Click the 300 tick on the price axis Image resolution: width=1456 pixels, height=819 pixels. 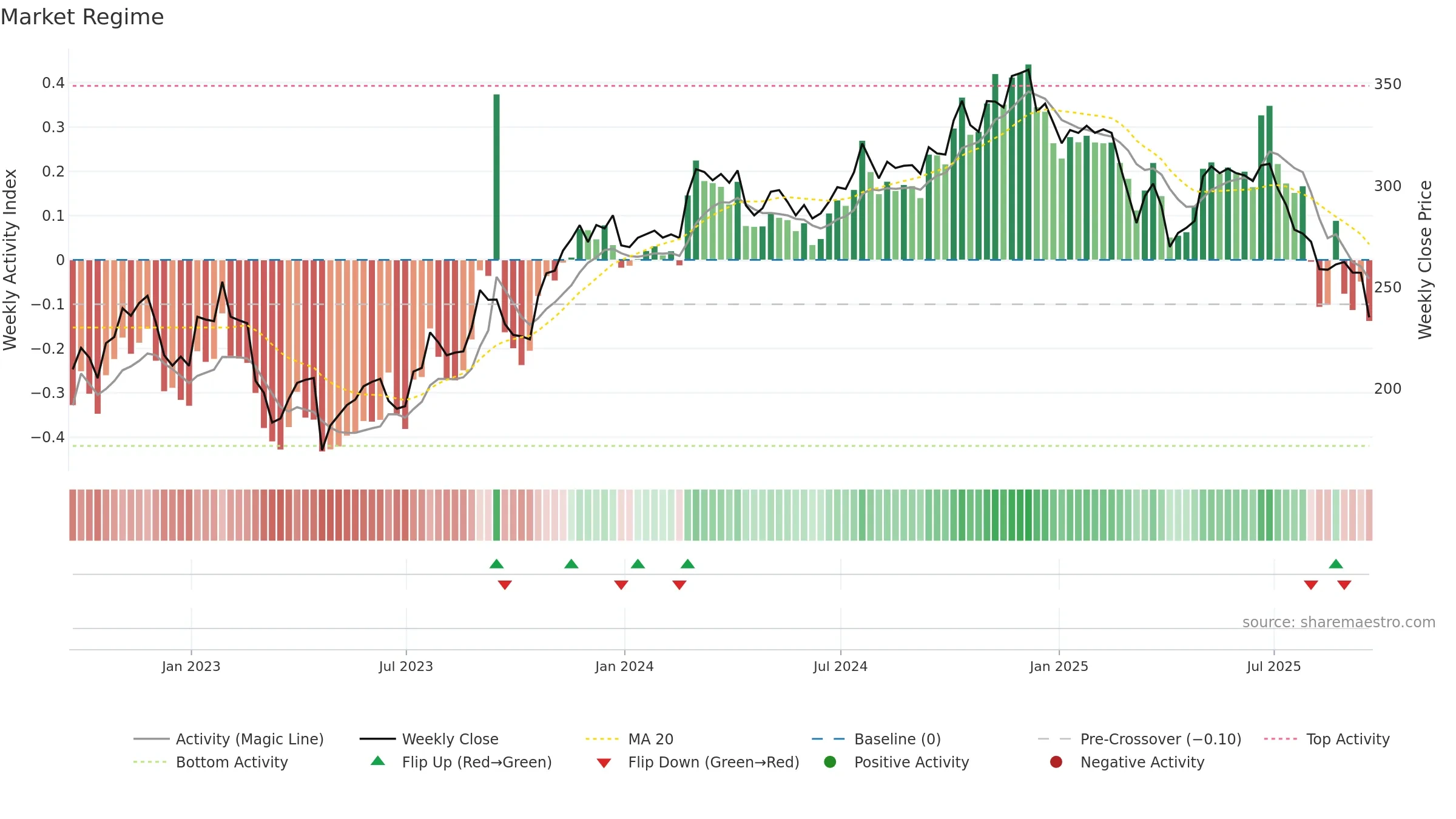click(x=1388, y=186)
